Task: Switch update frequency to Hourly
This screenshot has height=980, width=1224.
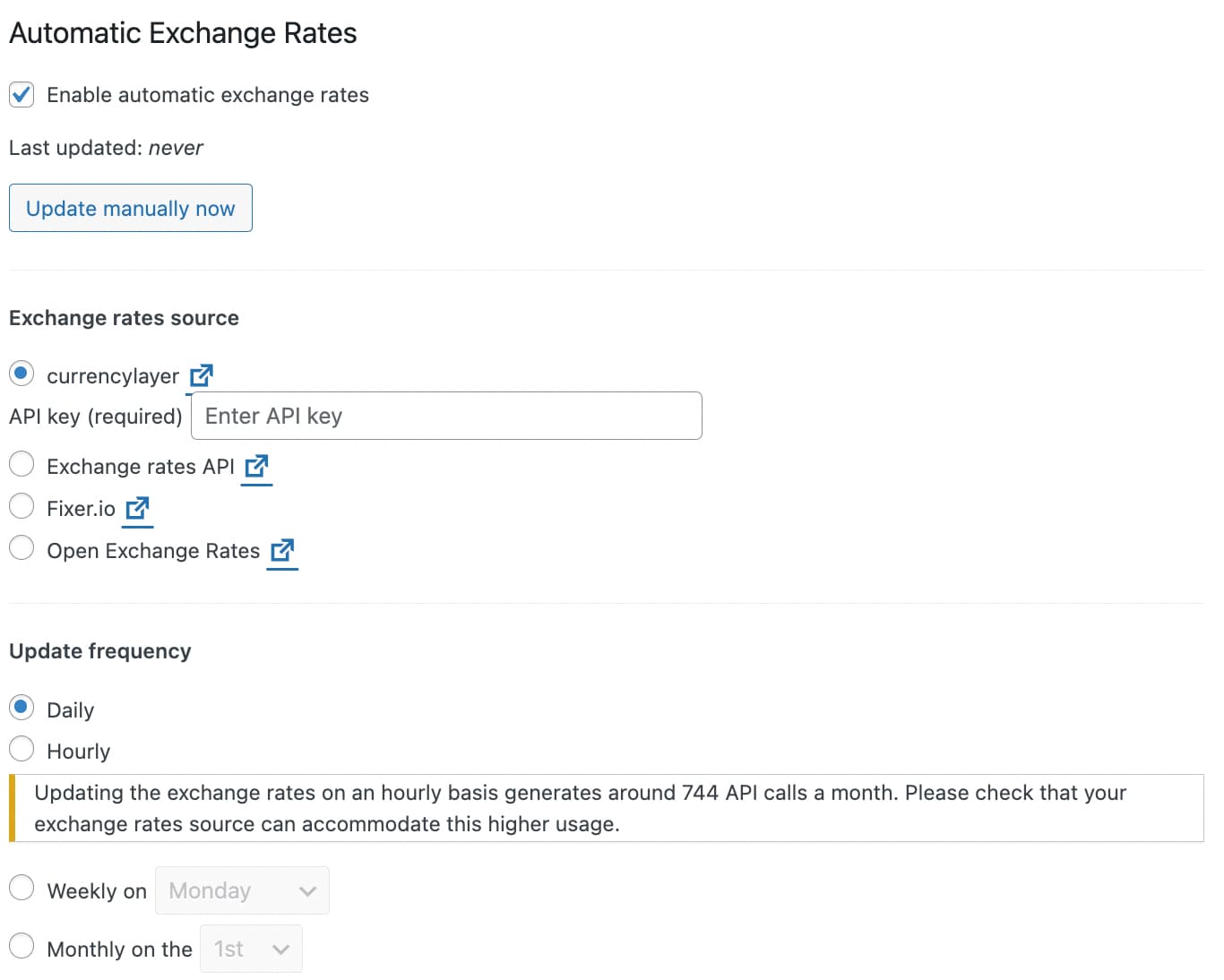Action: point(22,748)
